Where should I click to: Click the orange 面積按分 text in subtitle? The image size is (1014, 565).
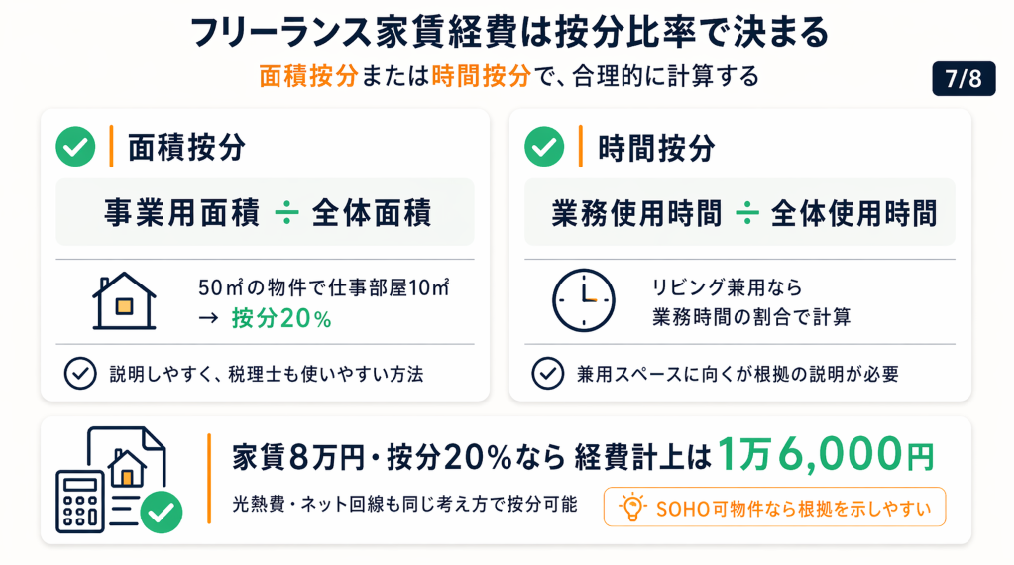[307, 77]
